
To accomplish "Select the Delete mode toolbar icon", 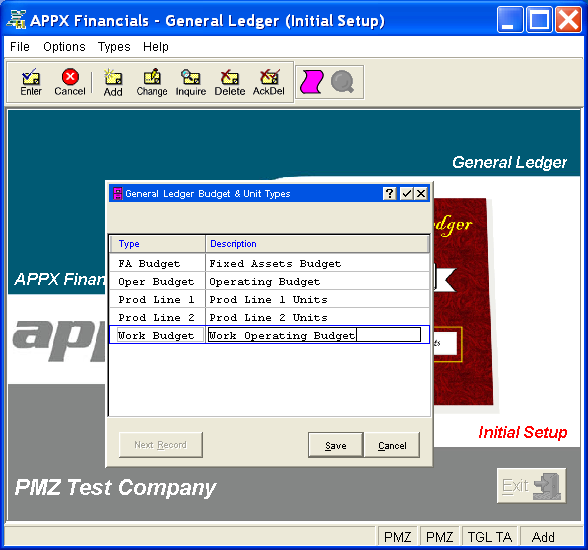I will pyautogui.click(x=230, y=82).
